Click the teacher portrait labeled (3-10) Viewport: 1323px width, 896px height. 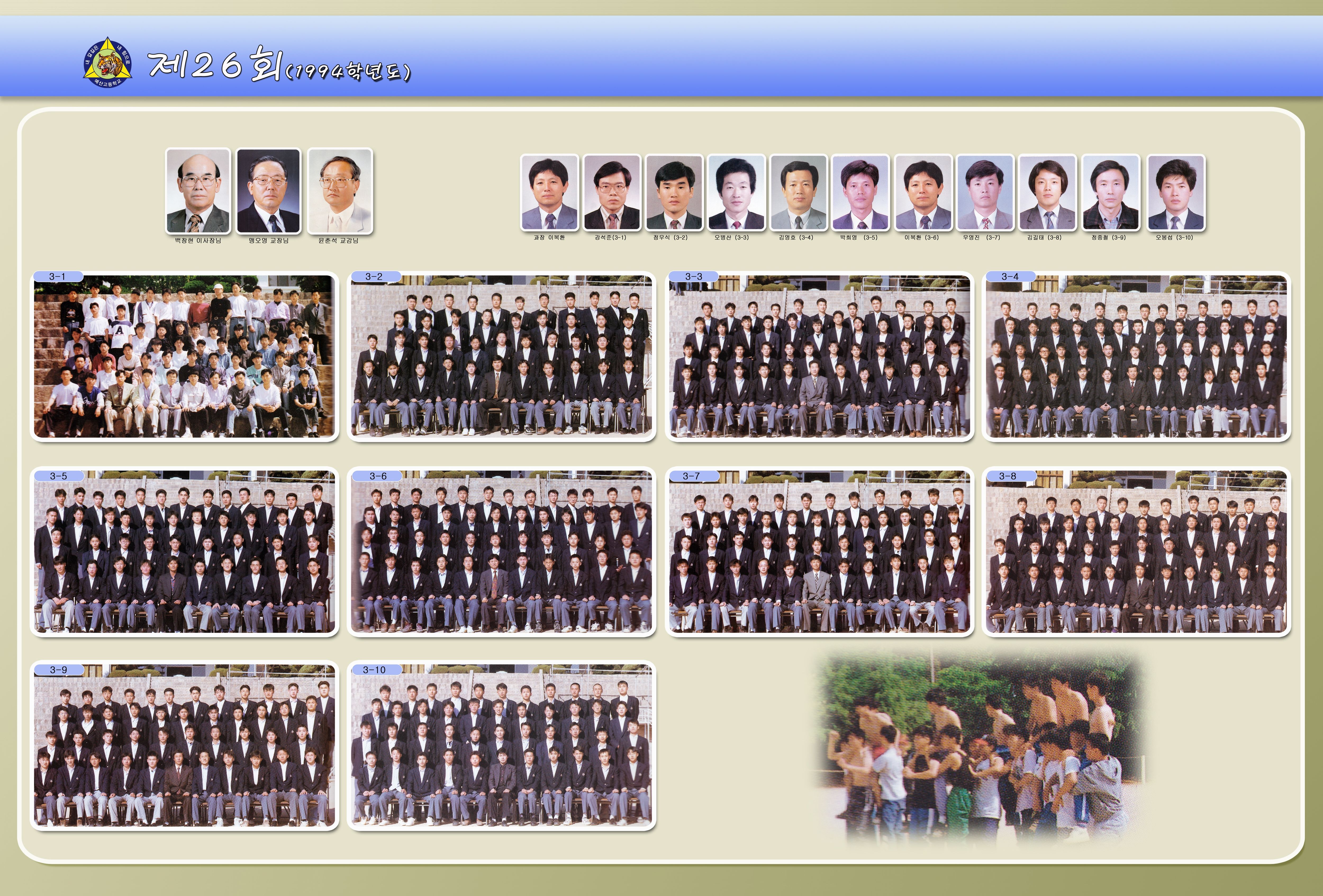(1176, 193)
